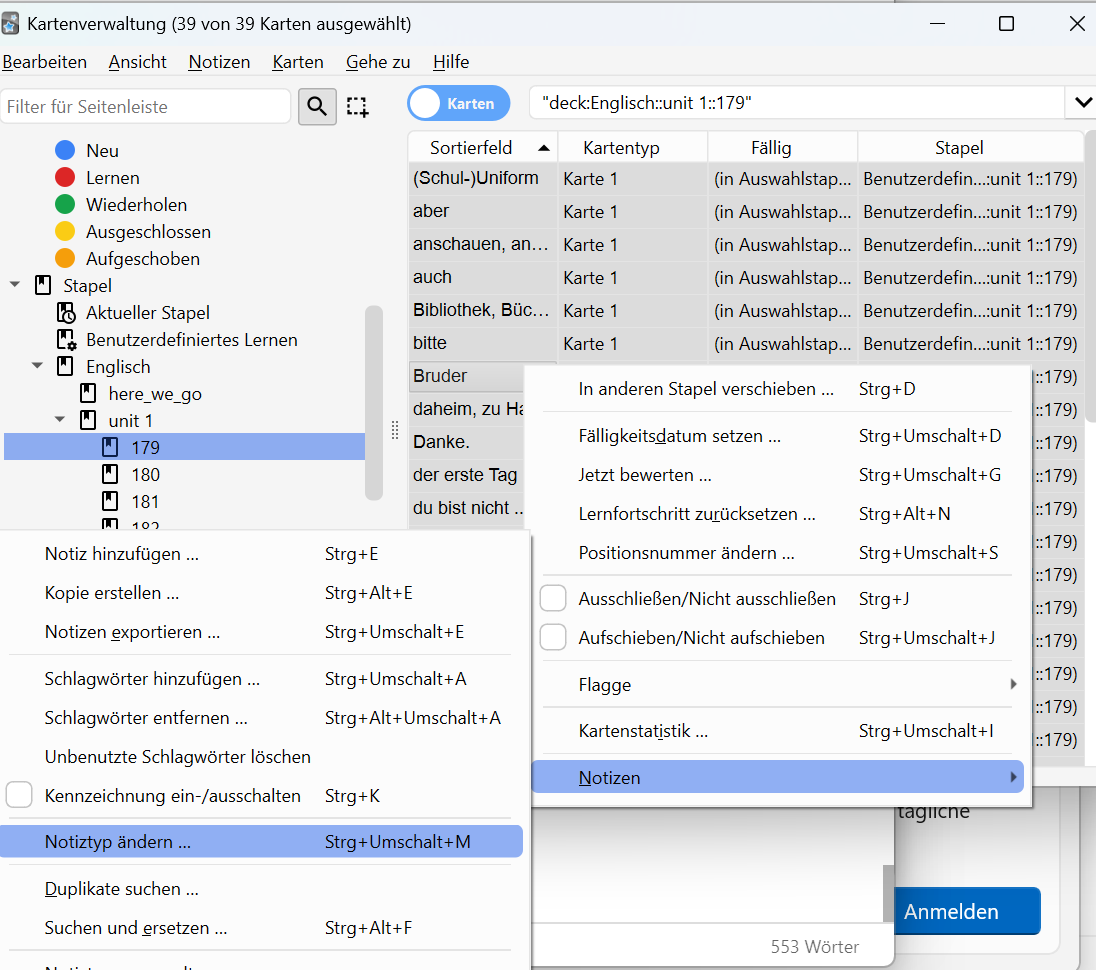
Task: Click the sidebar vertical scrollbar
Action: tap(374, 403)
